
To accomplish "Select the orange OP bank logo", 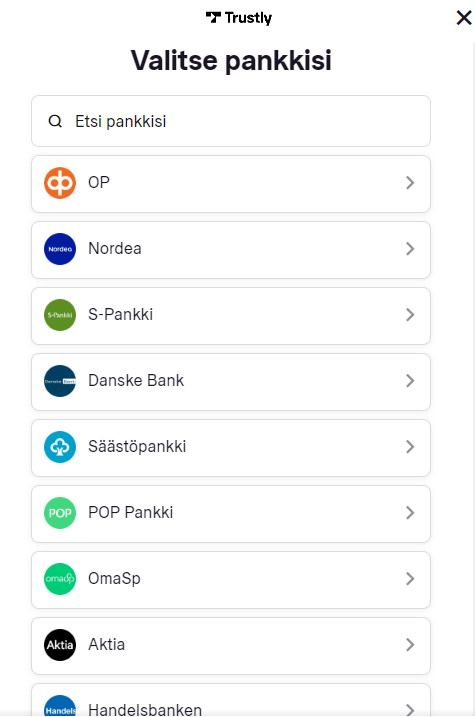I will tap(60, 183).
